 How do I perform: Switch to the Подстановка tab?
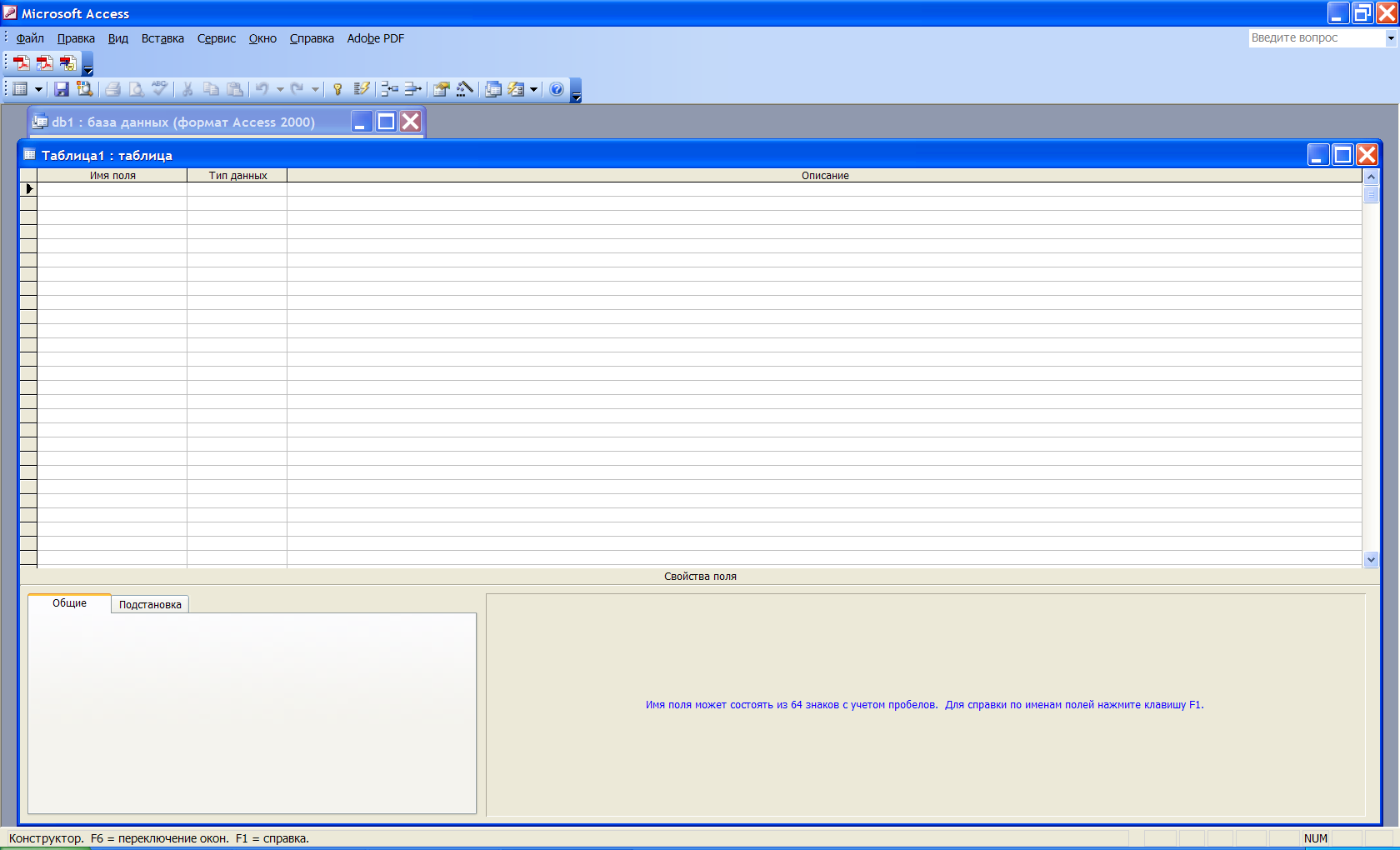150,605
